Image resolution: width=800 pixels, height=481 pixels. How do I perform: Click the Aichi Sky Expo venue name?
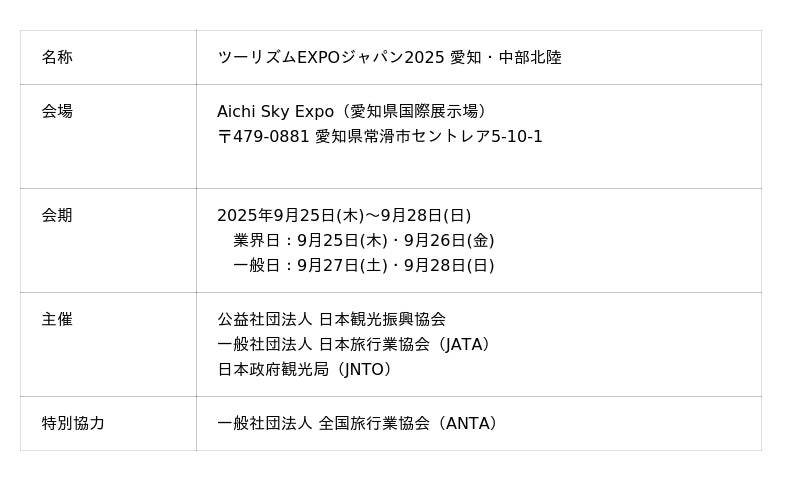[x=275, y=112]
